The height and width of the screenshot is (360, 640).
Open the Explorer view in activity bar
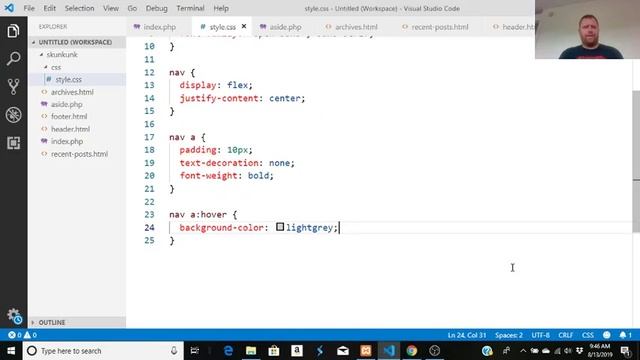tap(13, 31)
